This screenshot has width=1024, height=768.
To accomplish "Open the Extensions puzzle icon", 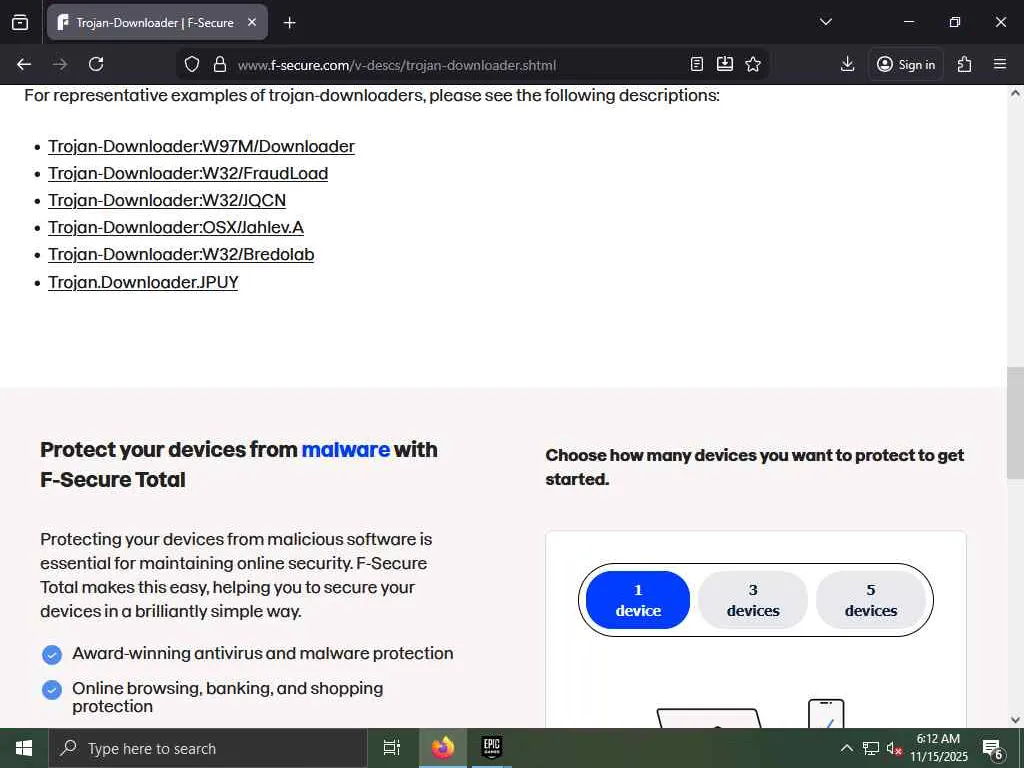I will [x=964, y=64].
